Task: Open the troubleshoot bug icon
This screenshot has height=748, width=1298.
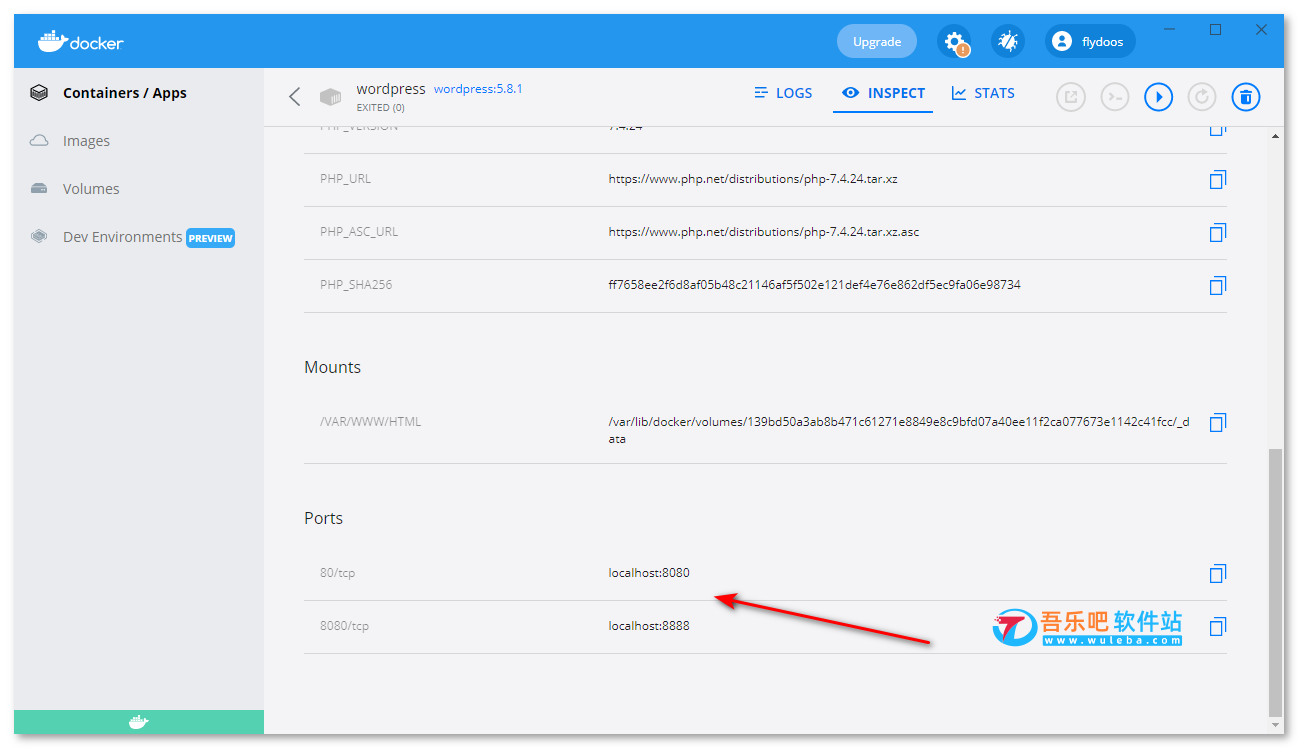Action: 1008,42
